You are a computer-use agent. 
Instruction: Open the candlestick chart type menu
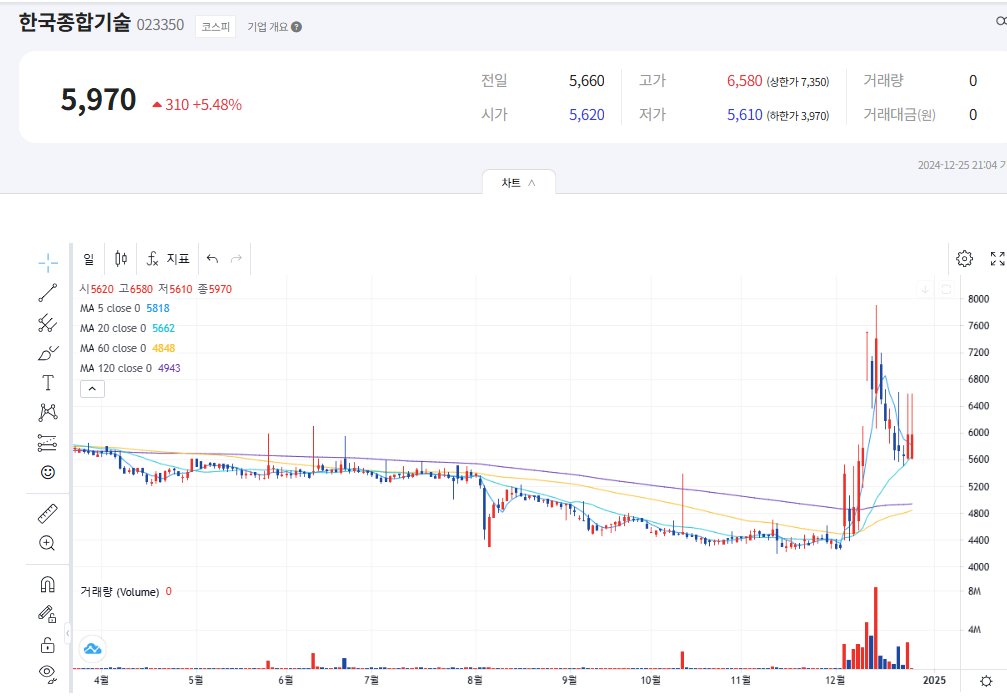(x=121, y=259)
